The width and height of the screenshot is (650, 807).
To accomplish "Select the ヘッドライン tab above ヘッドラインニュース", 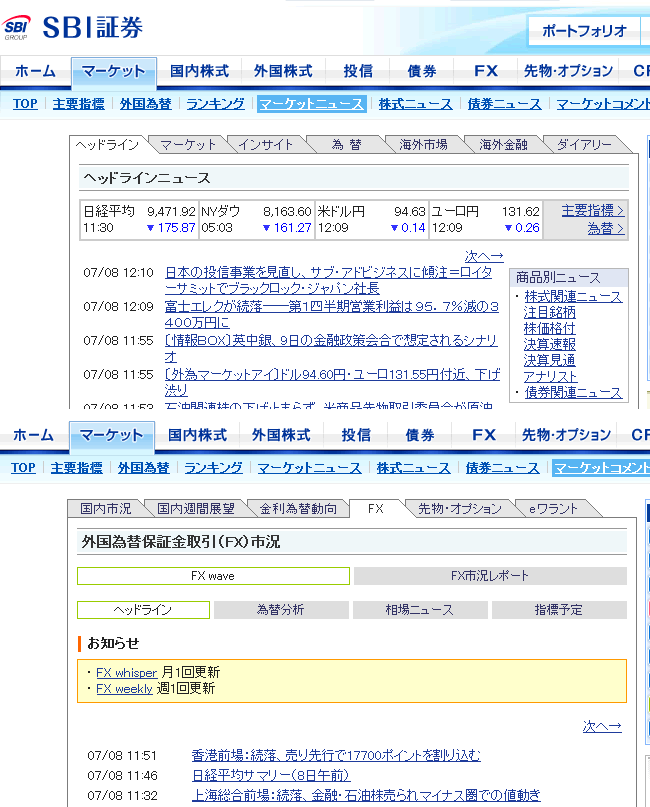I will tap(107, 145).
